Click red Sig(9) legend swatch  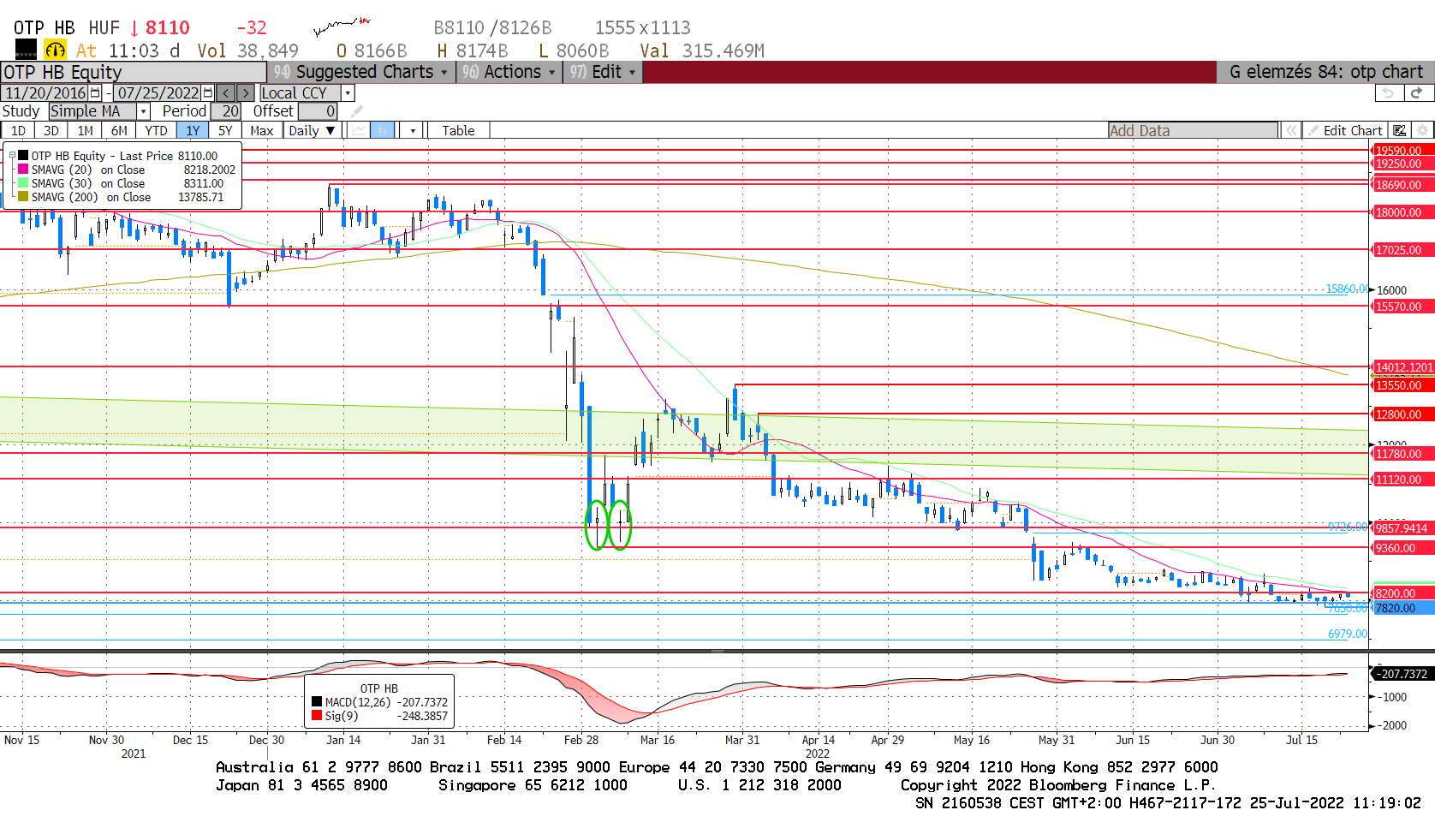[x=317, y=716]
